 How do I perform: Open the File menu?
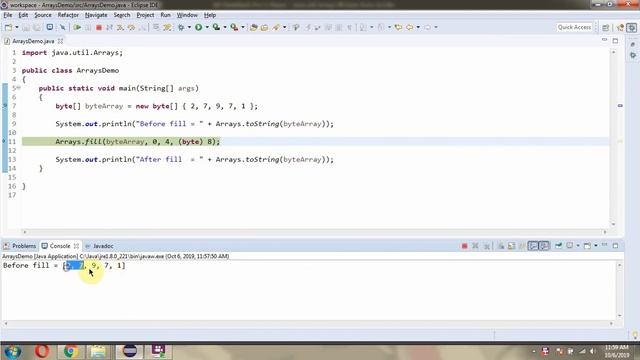(8, 15)
